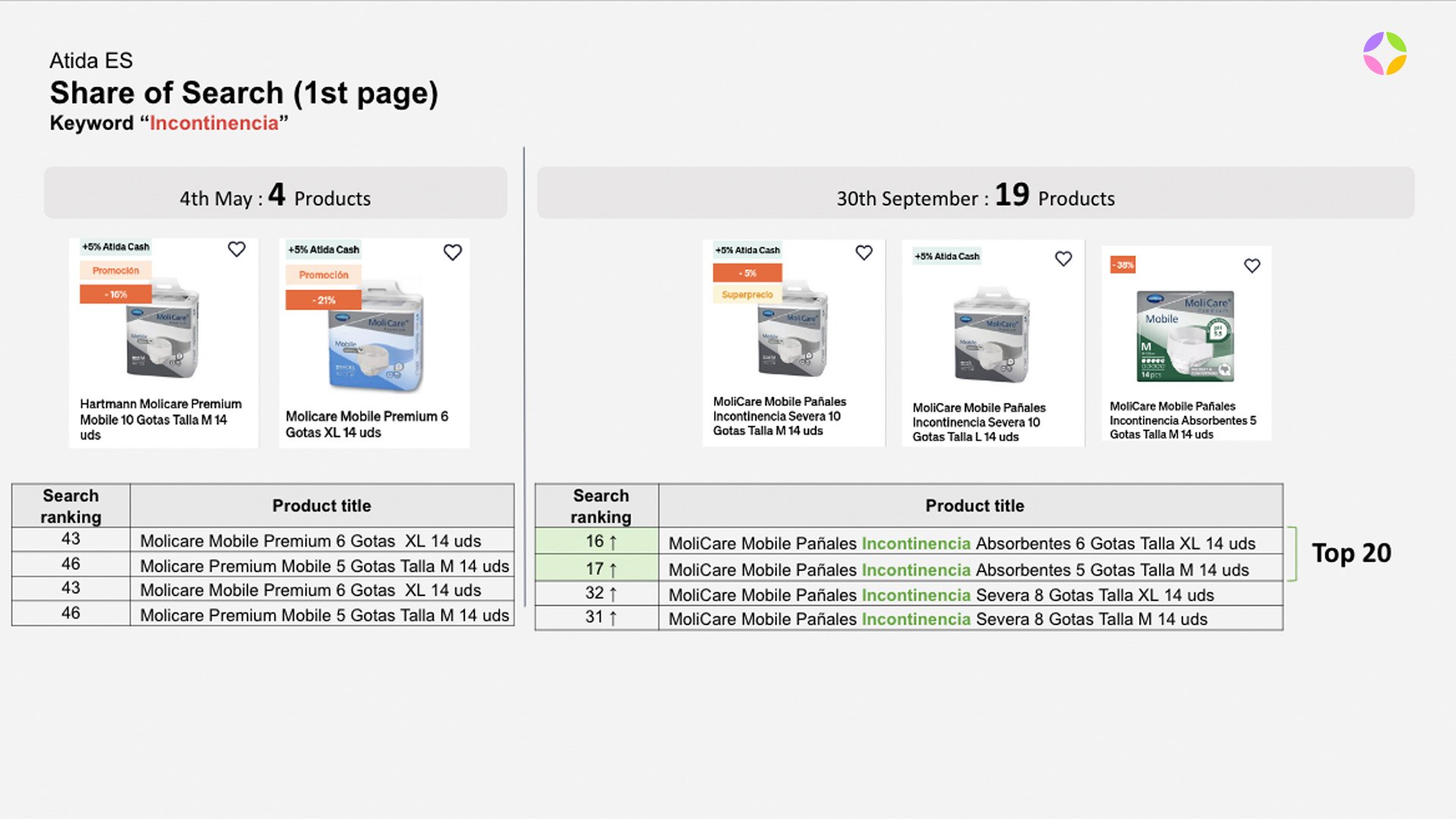
Task: Select ranking cell '16 ↑'
Action: [597, 541]
